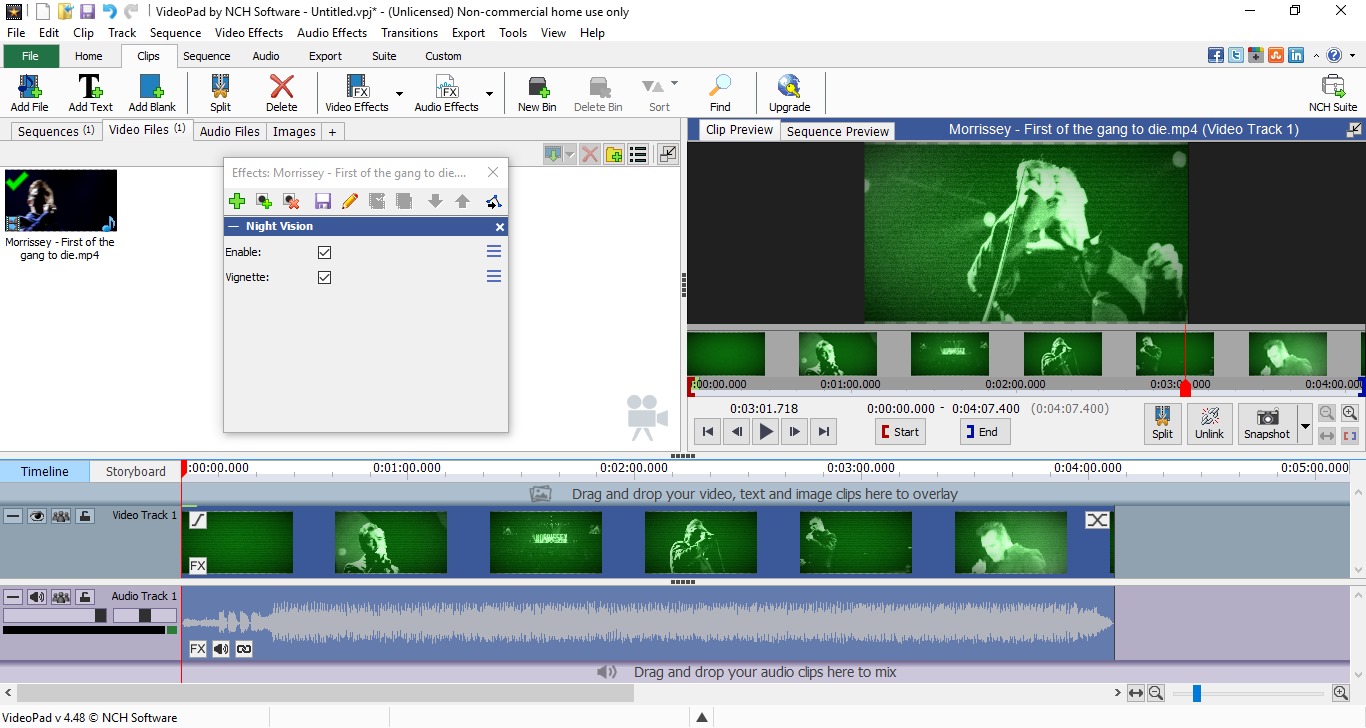Switch to the Audio Files bin tab
Screen dimensions: 1366x728
coord(229,131)
